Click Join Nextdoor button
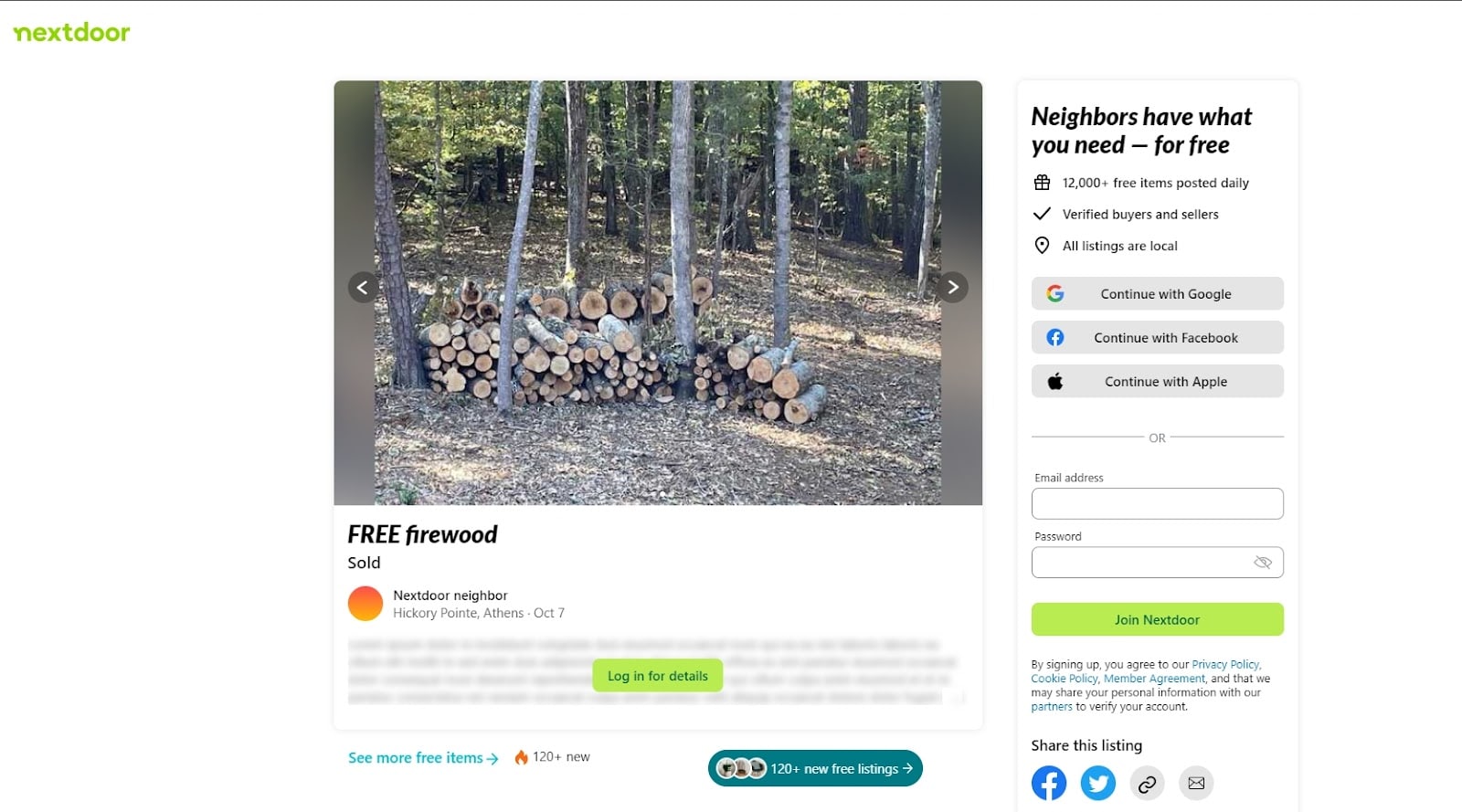Screen dimensions: 1462x812 click(1158, 620)
